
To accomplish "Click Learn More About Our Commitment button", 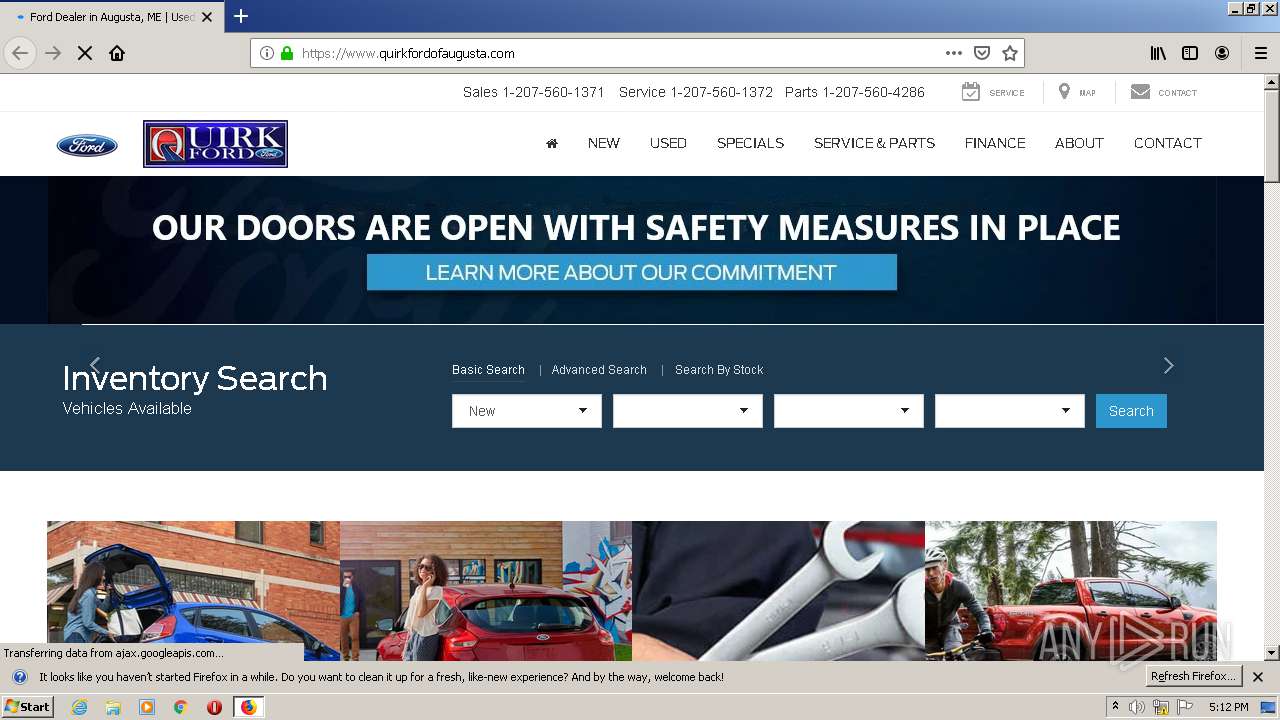I will [632, 272].
